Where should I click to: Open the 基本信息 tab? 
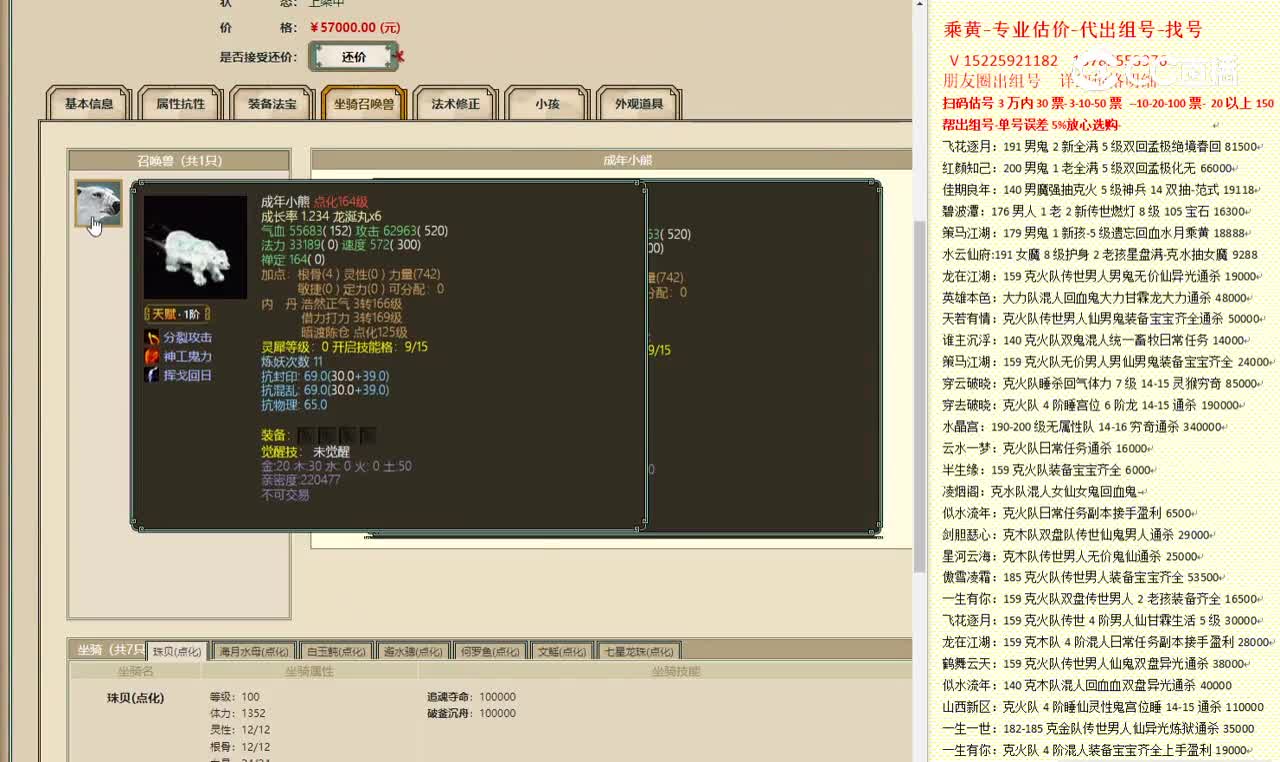coord(89,103)
